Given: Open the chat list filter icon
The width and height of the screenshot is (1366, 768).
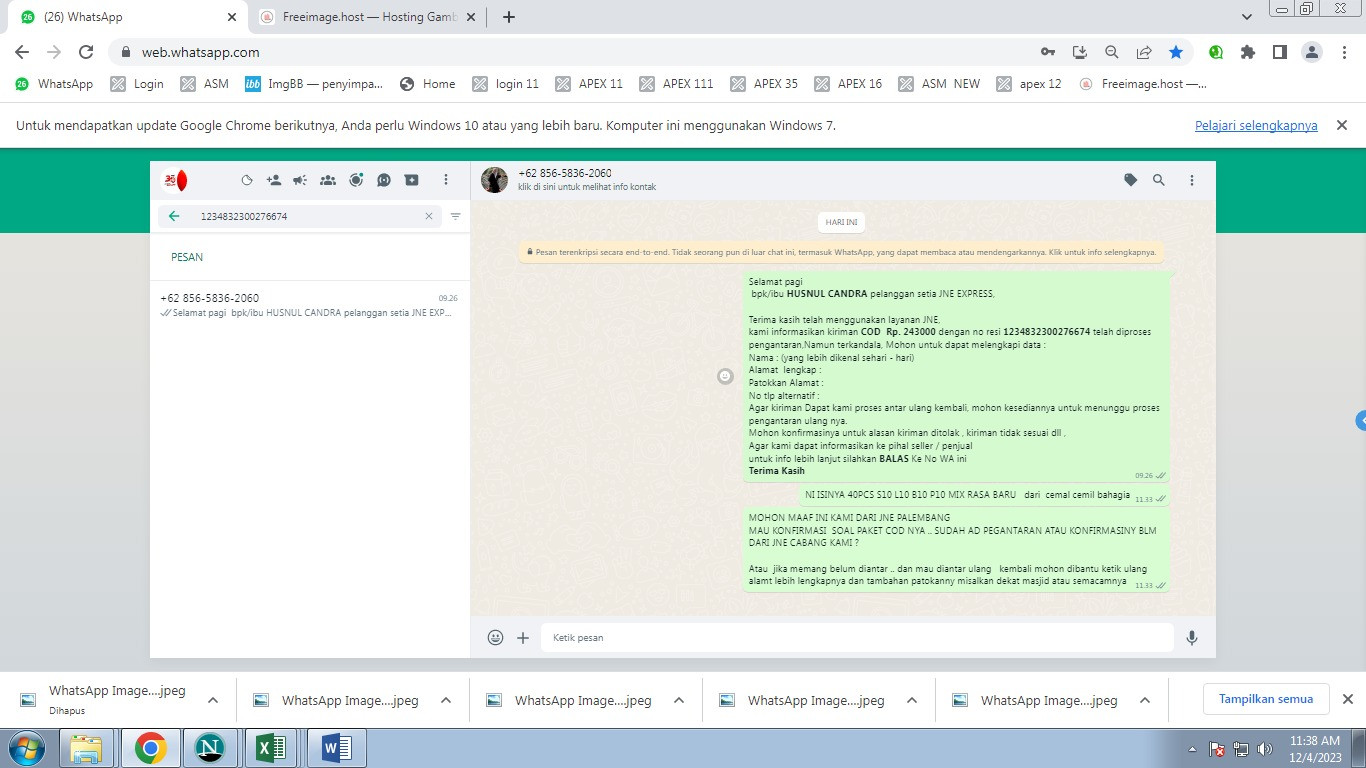Looking at the screenshot, I should pyautogui.click(x=456, y=216).
